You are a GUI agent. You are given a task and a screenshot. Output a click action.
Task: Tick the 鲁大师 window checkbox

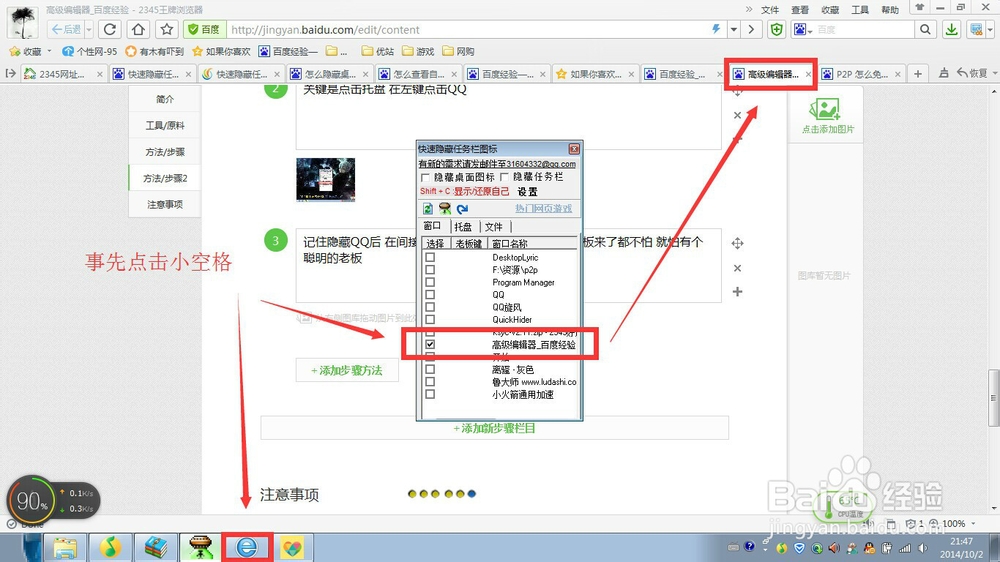(430, 381)
